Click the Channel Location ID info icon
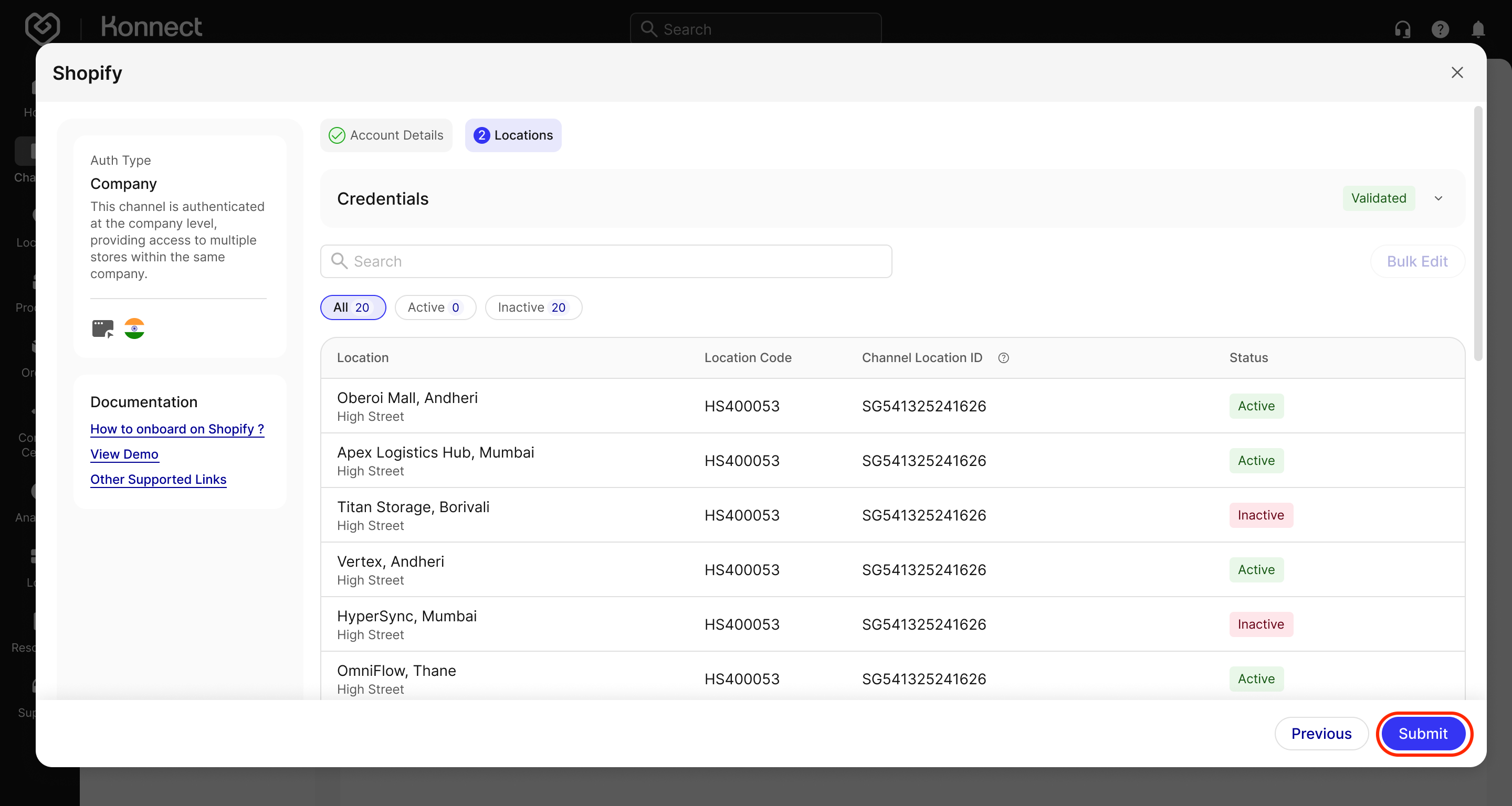This screenshot has height=806, width=1512. click(x=1004, y=358)
